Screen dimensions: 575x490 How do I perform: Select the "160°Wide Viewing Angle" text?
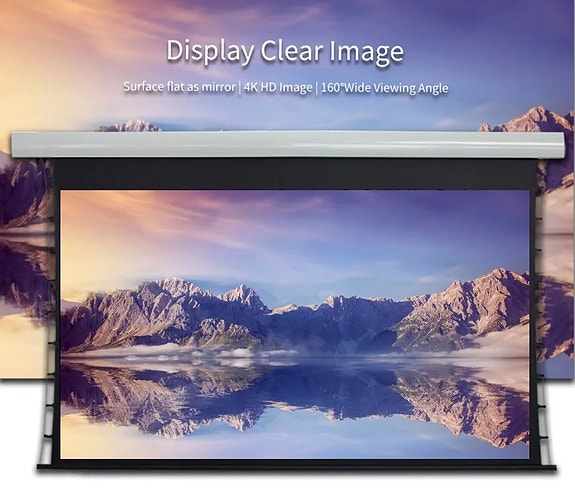(x=385, y=88)
